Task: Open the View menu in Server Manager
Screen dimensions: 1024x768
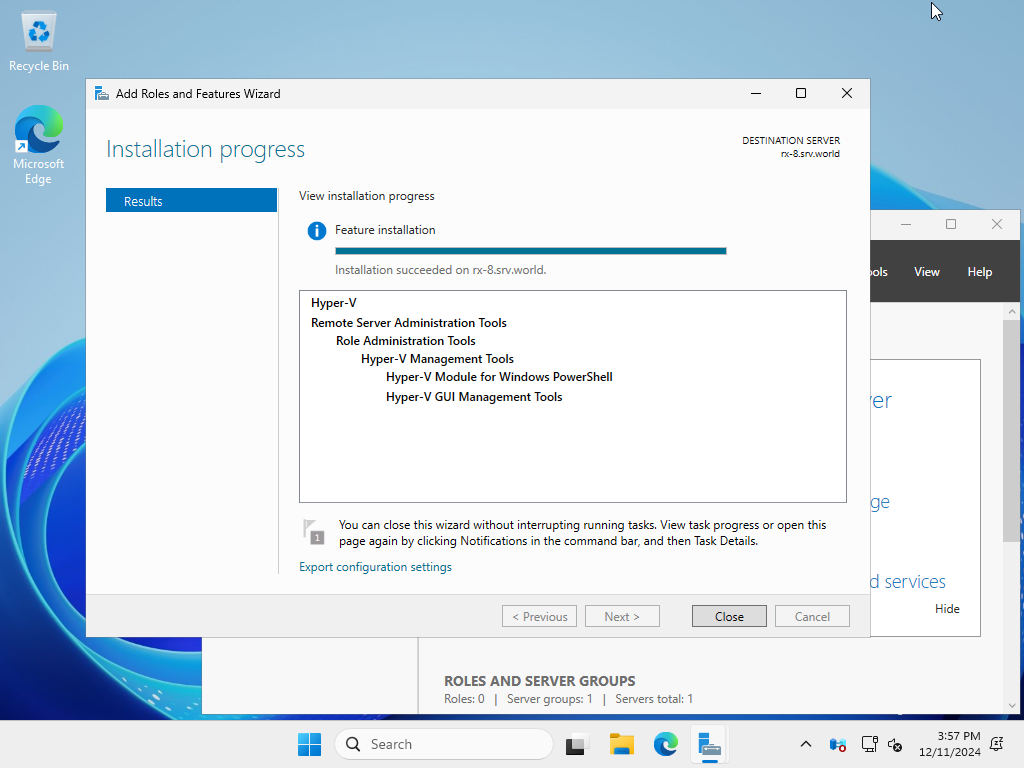Action: [x=927, y=272]
